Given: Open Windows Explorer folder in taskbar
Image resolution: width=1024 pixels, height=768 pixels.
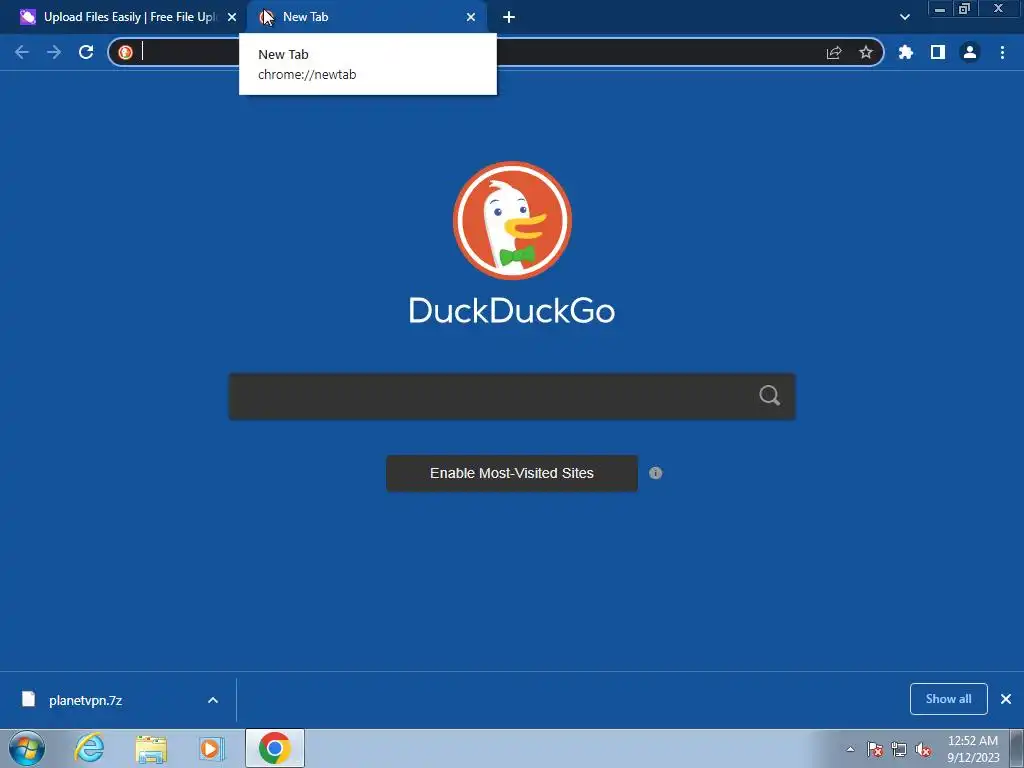Looking at the screenshot, I should [151, 748].
